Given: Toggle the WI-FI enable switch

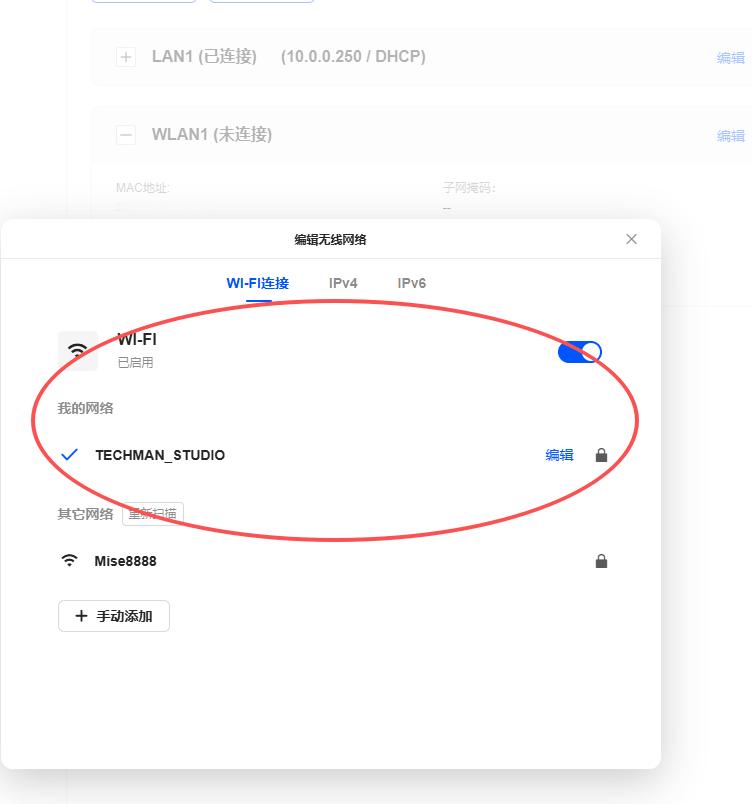Looking at the screenshot, I should click(x=579, y=352).
